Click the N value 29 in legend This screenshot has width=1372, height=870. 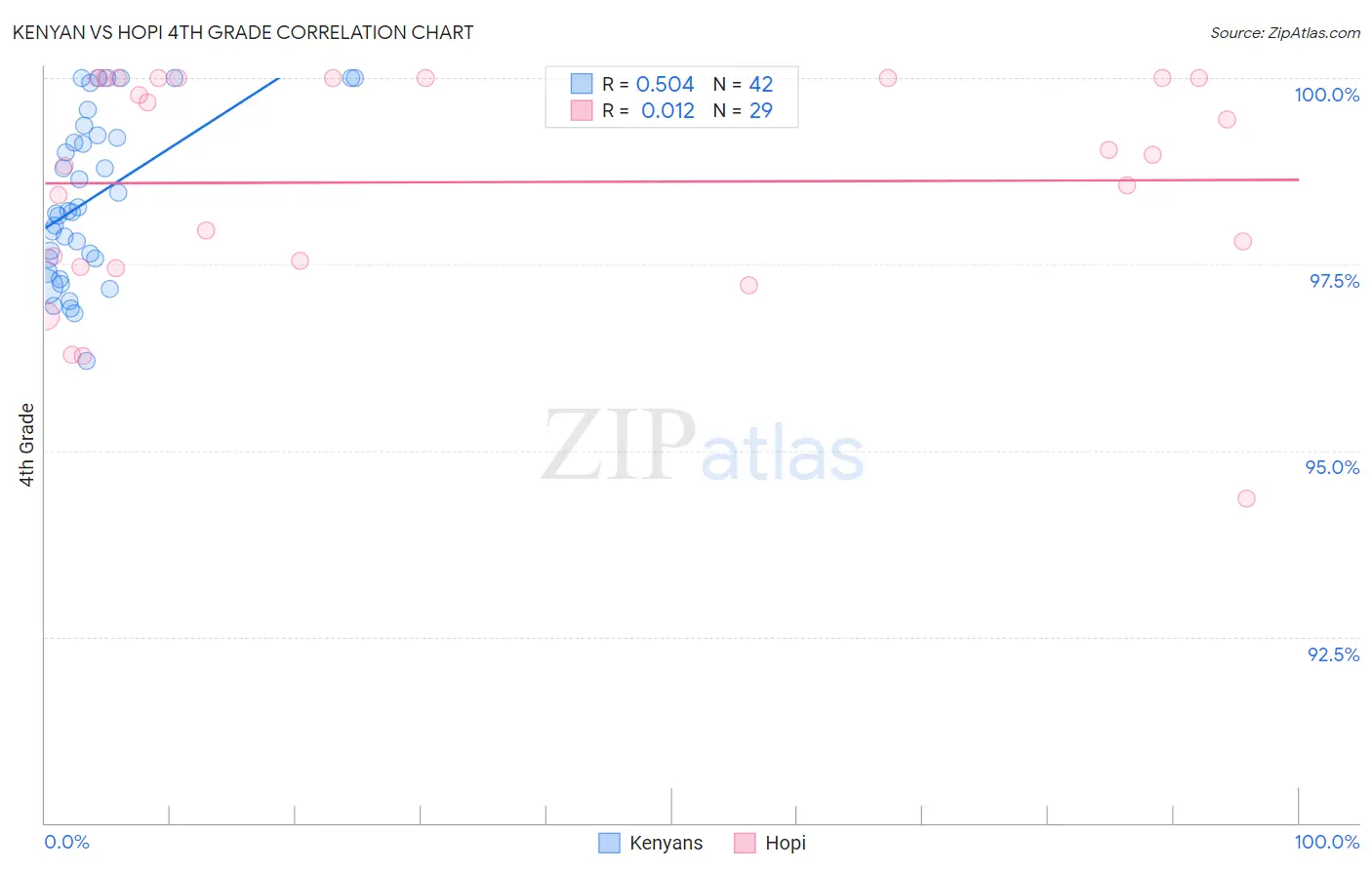(760, 110)
